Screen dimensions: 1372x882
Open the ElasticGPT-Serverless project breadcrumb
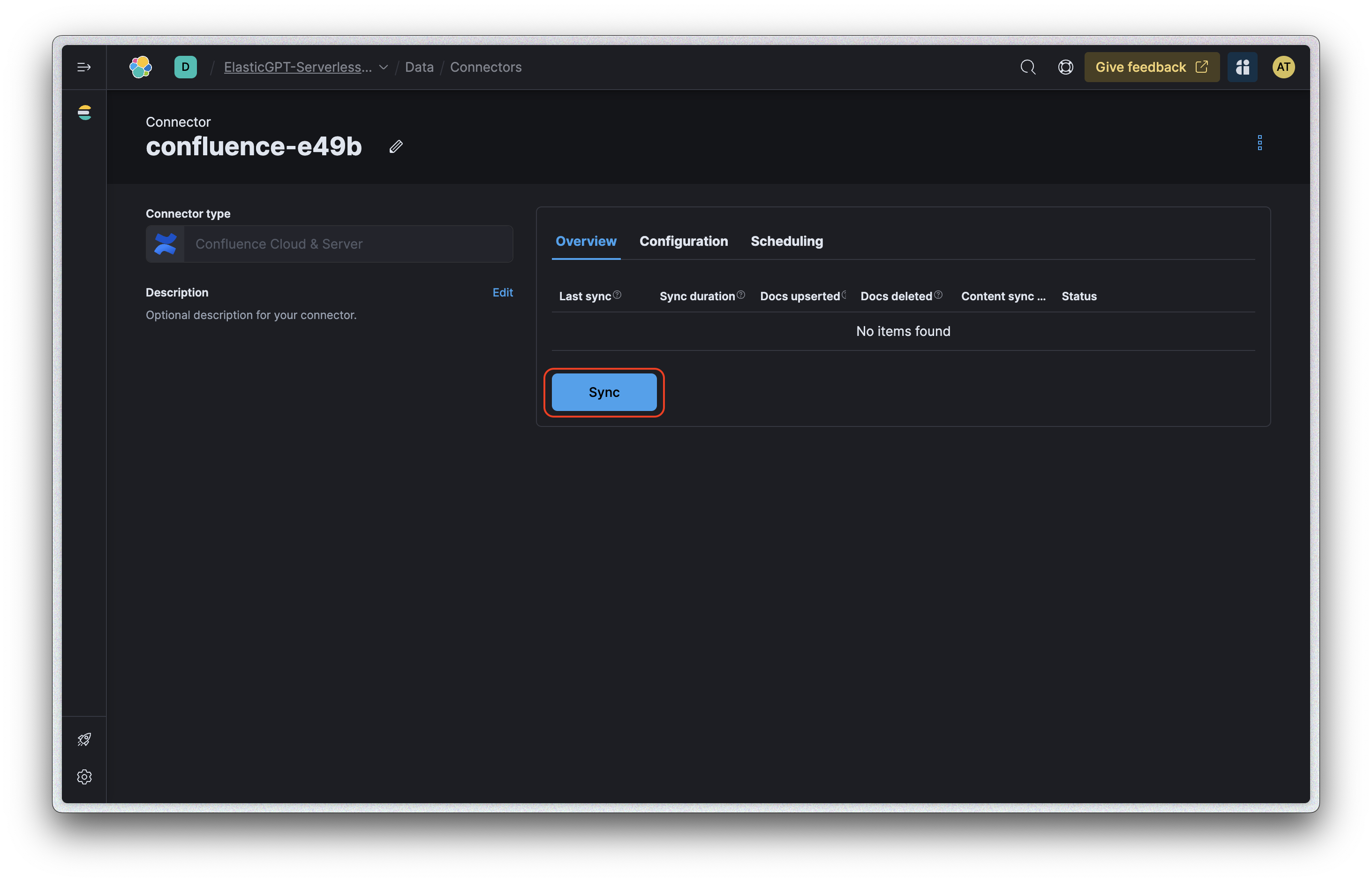pyautogui.click(x=298, y=67)
